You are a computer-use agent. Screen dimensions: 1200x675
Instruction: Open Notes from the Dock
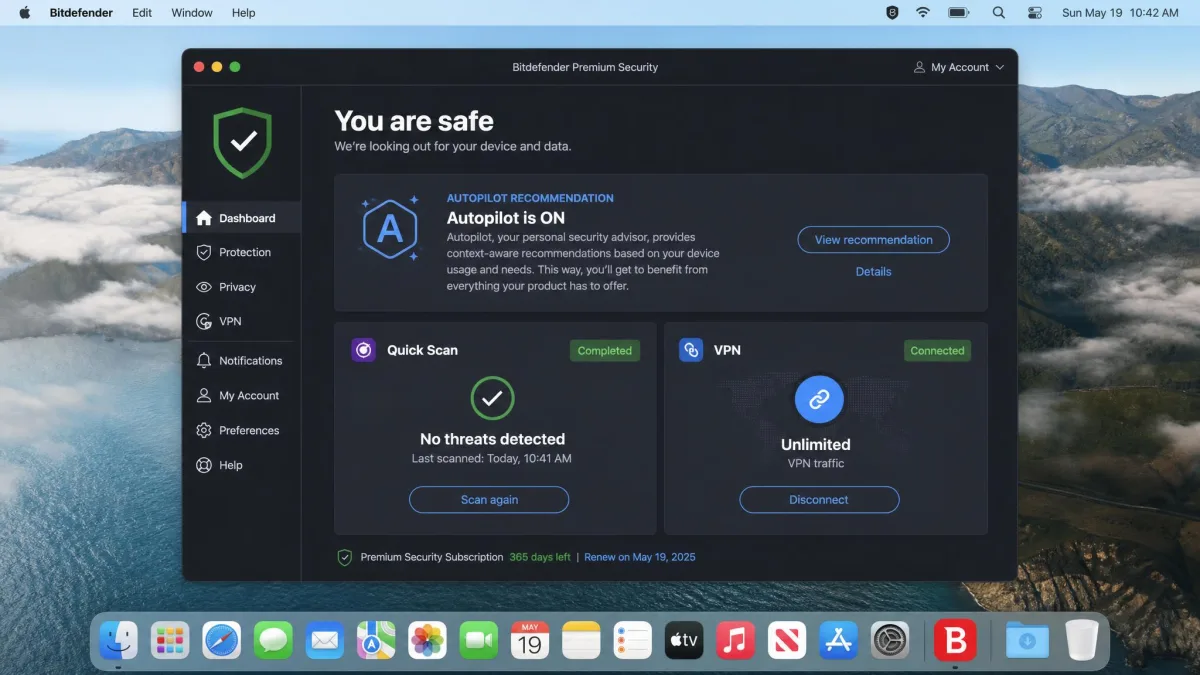[x=581, y=640]
